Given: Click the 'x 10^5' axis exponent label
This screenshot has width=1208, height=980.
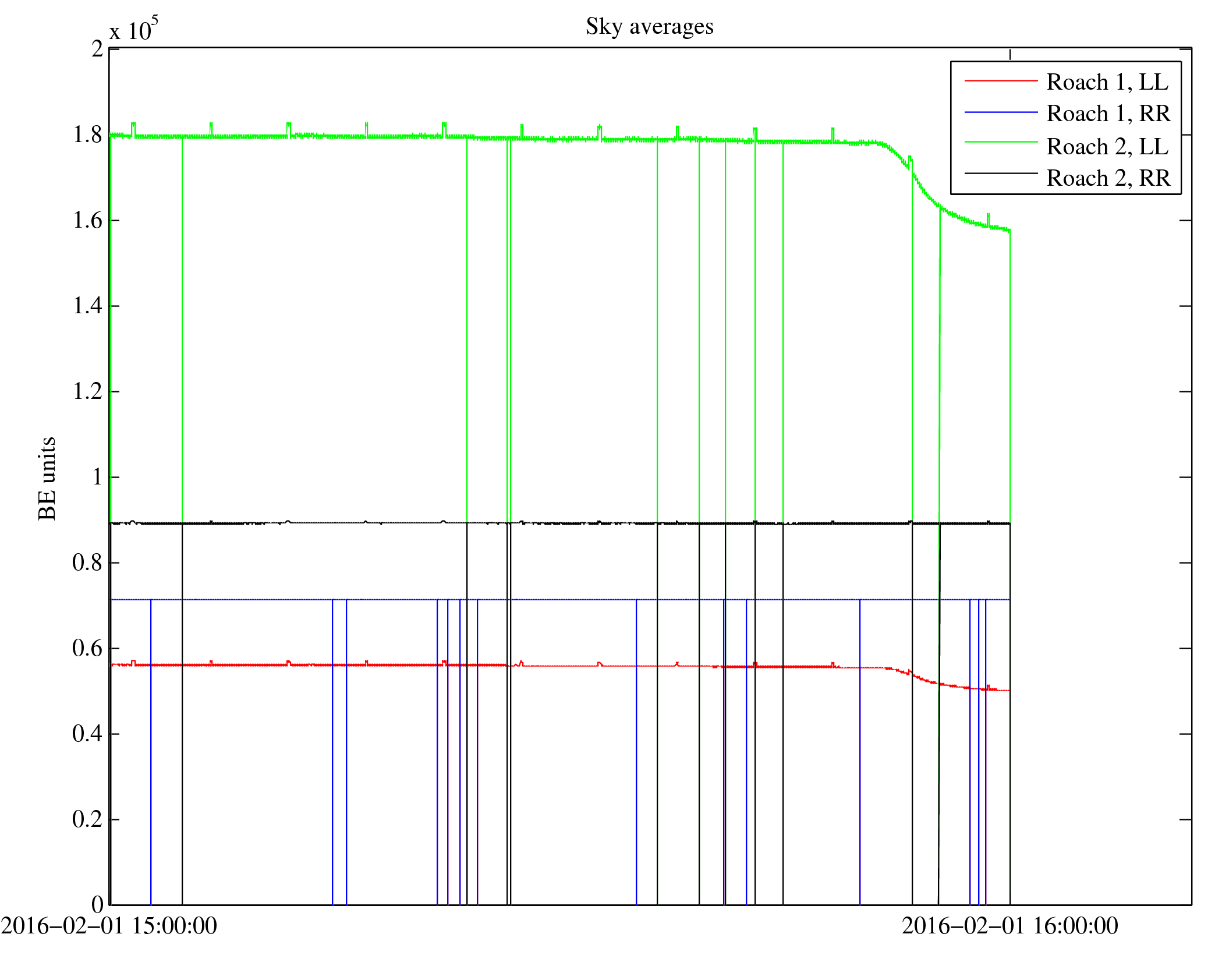Looking at the screenshot, I should click(x=134, y=29).
